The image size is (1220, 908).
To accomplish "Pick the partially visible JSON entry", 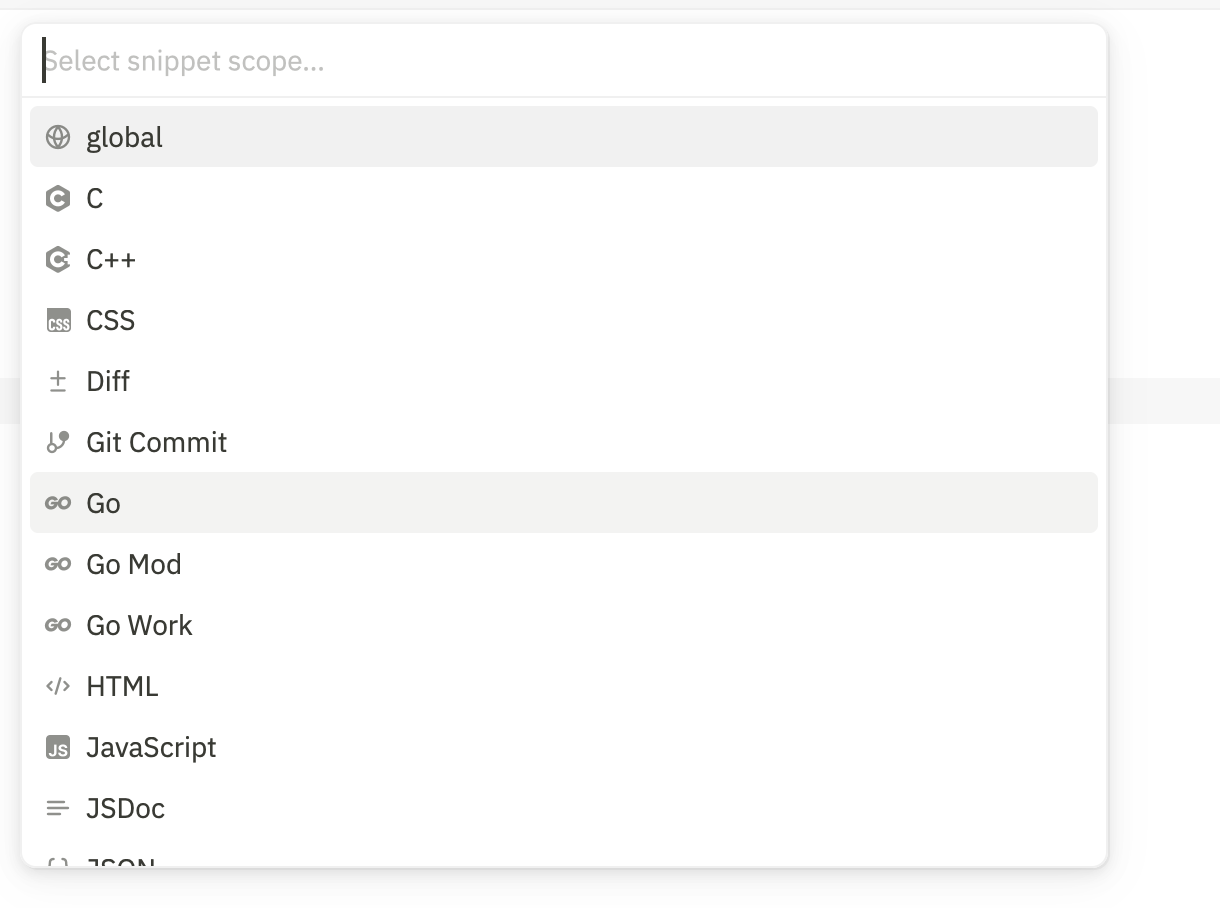I will 121,861.
